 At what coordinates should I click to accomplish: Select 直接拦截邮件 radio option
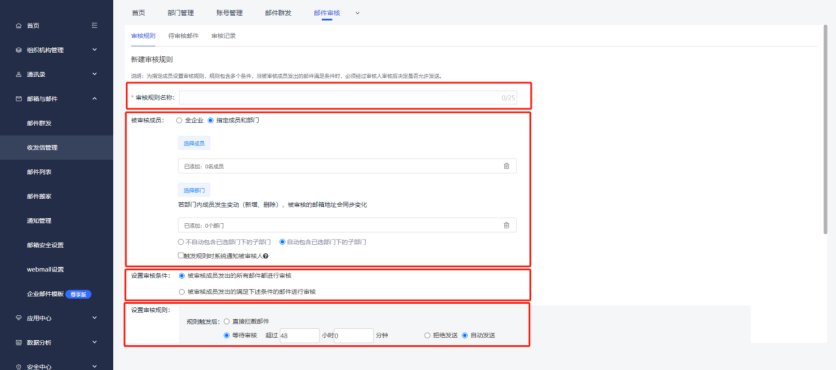tap(227, 321)
